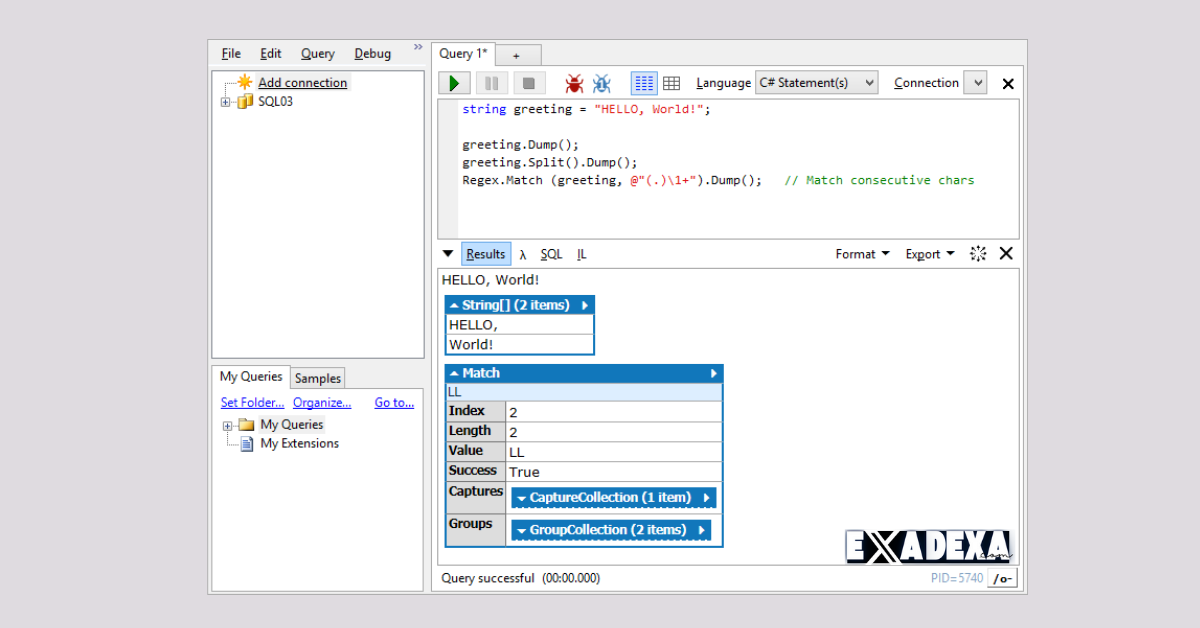The image size is (1200, 628).
Task: Open the Query menu
Action: pyautogui.click(x=317, y=53)
